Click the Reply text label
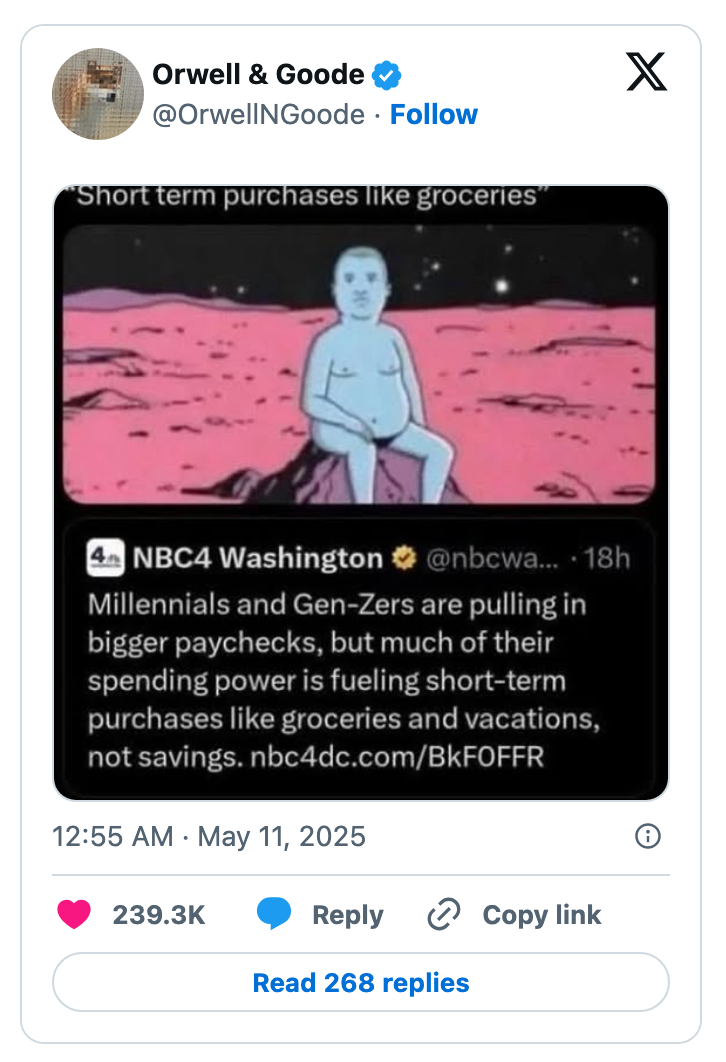 [346, 914]
